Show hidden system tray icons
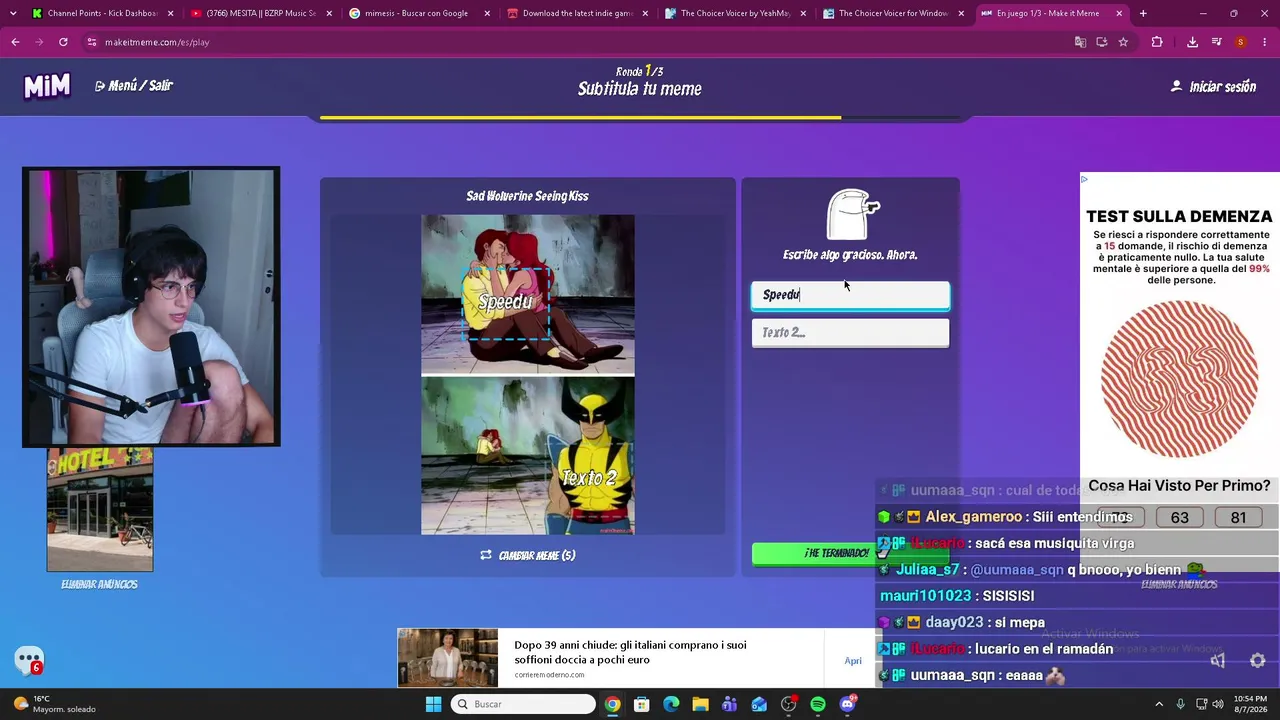The image size is (1280, 720). click(x=1159, y=704)
